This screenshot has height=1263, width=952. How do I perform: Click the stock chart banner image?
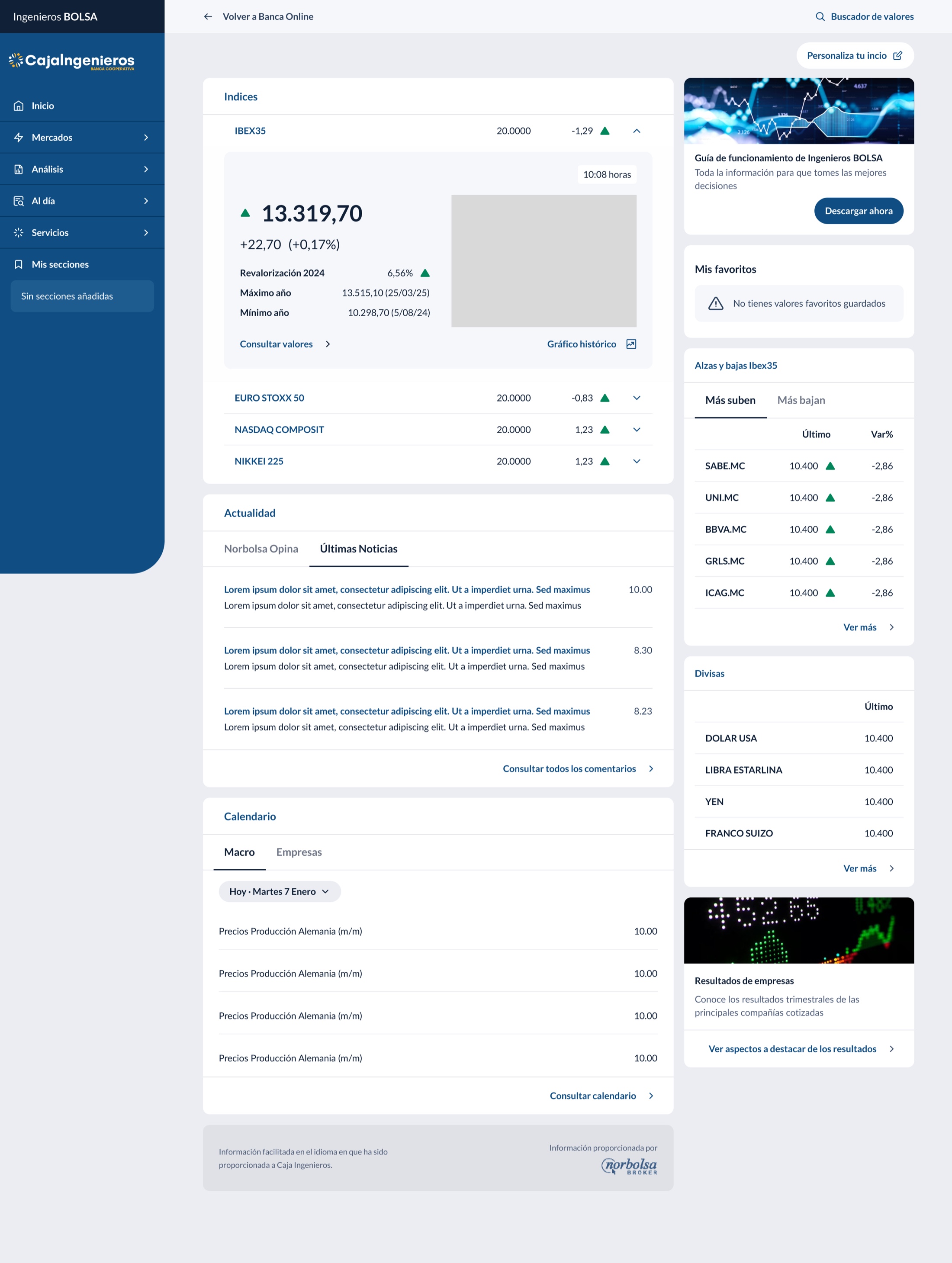799,111
